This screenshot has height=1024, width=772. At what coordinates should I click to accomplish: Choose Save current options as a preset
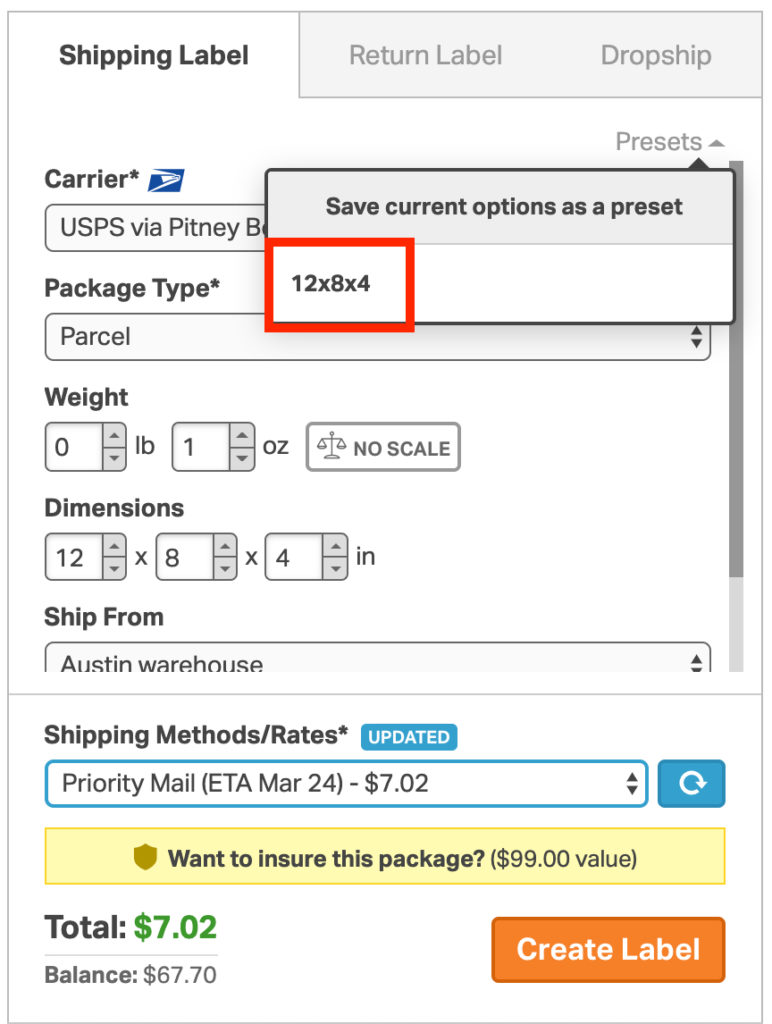(x=504, y=206)
